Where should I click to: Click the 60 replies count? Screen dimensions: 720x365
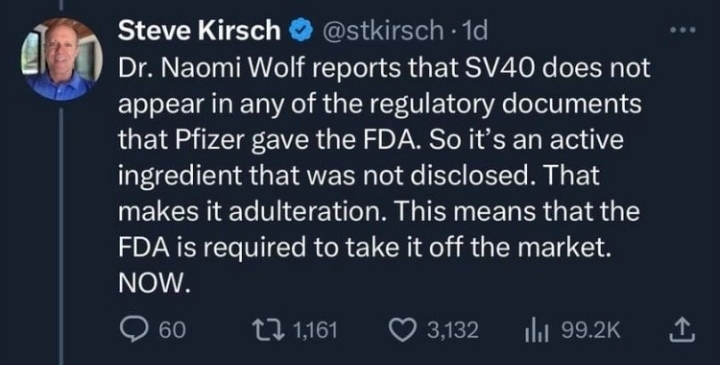click(172, 331)
